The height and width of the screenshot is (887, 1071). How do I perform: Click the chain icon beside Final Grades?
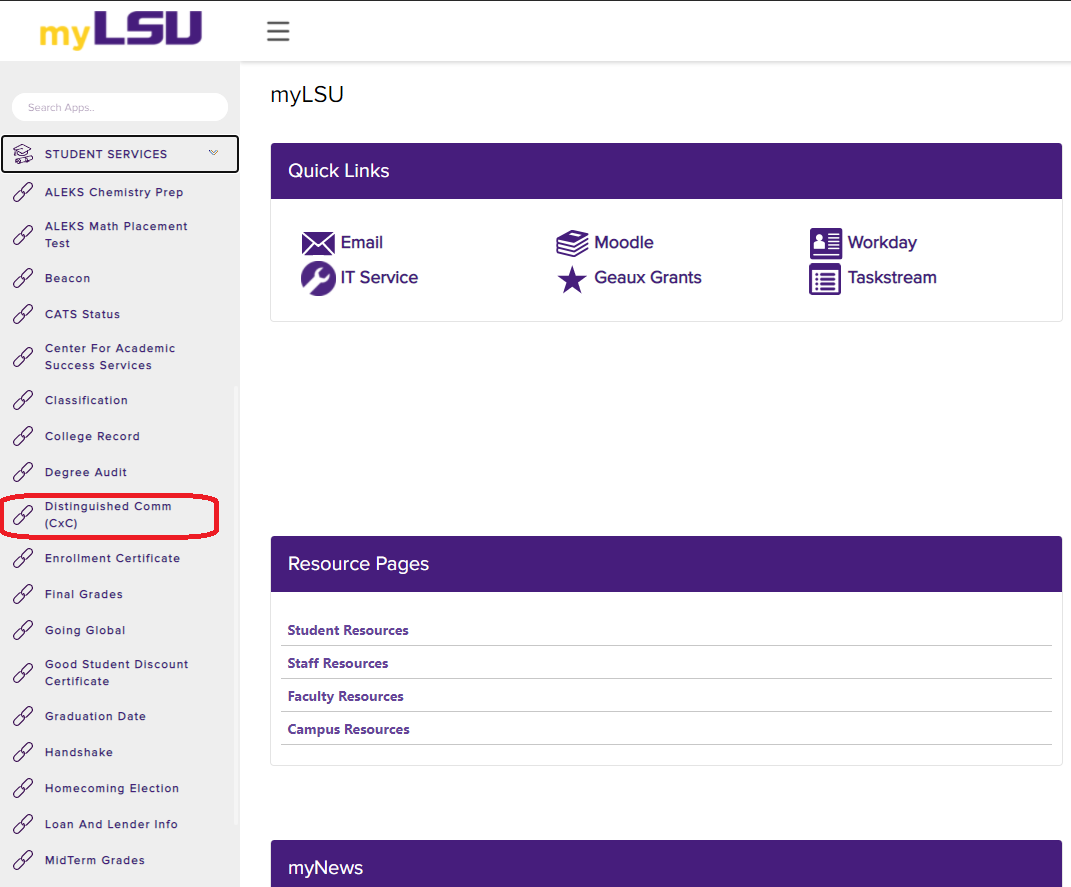pyautogui.click(x=23, y=595)
